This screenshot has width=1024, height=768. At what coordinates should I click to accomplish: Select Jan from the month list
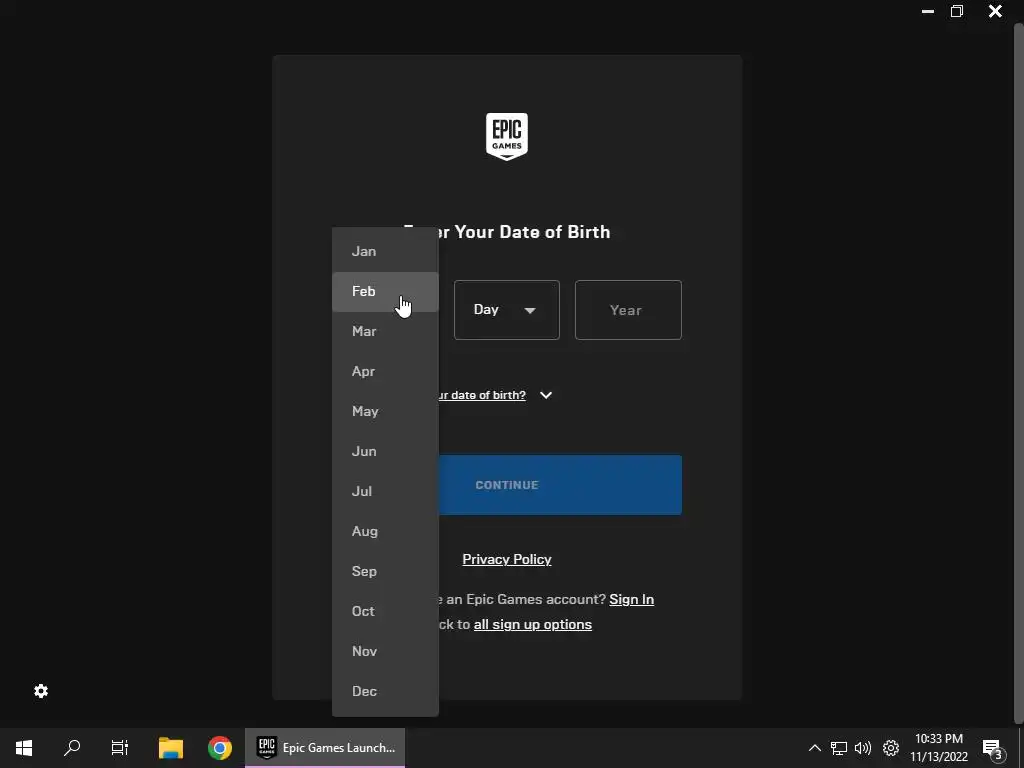(x=385, y=251)
